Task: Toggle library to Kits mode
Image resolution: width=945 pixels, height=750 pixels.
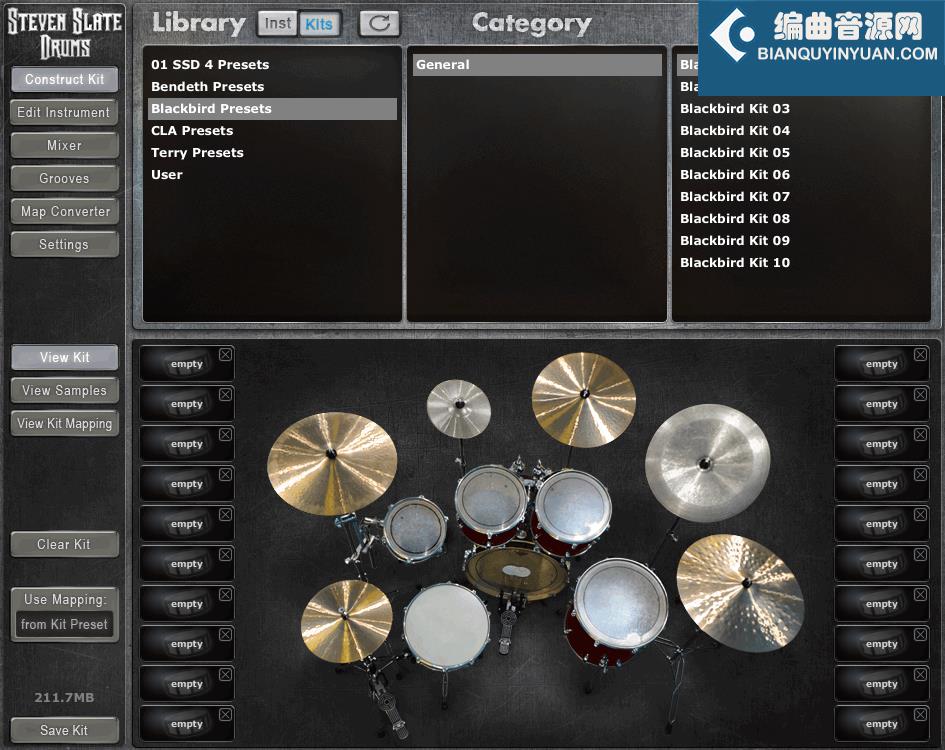Action: (x=319, y=24)
